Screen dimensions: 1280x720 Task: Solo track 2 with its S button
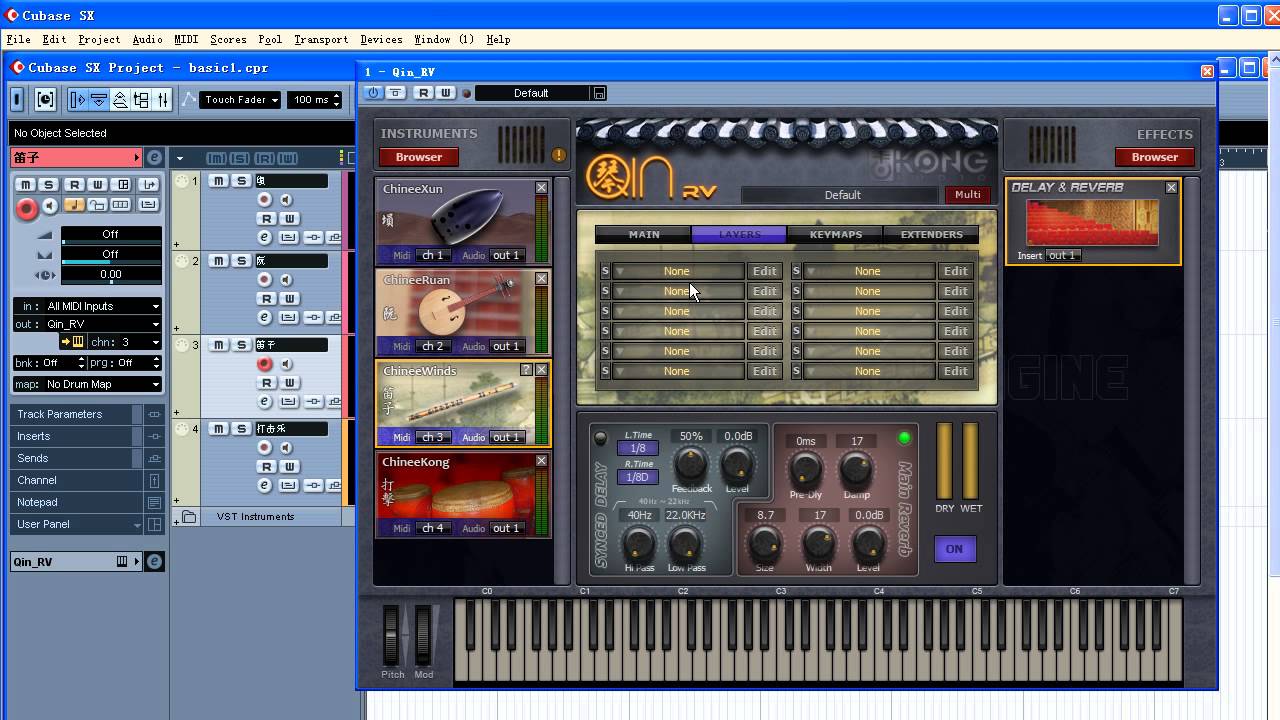pyautogui.click(x=241, y=261)
